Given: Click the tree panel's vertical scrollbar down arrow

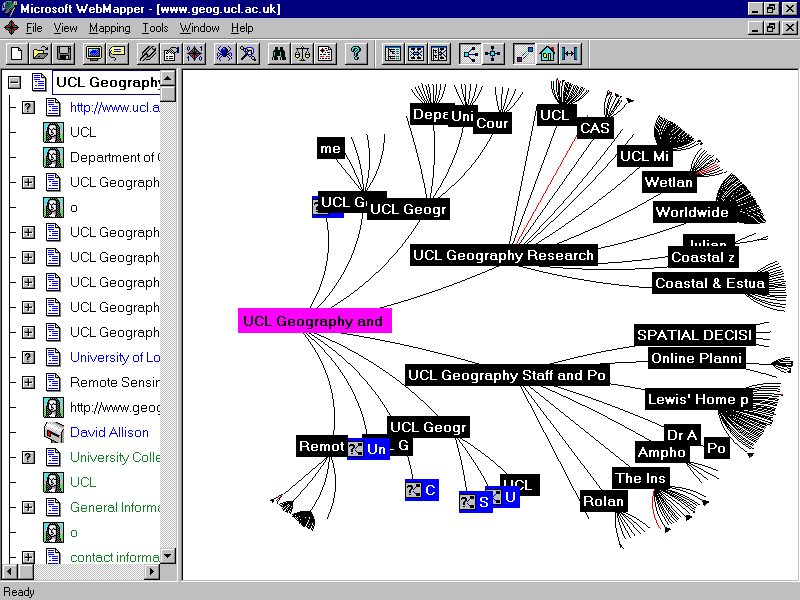Looking at the screenshot, I should click(x=168, y=555).
